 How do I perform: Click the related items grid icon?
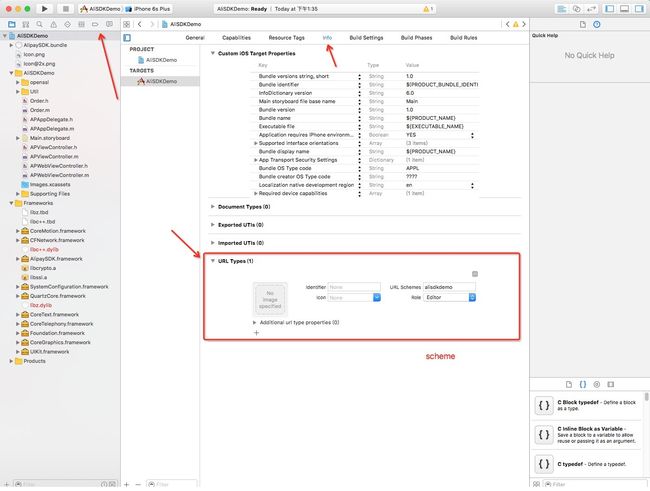click(x=126, y=24)
